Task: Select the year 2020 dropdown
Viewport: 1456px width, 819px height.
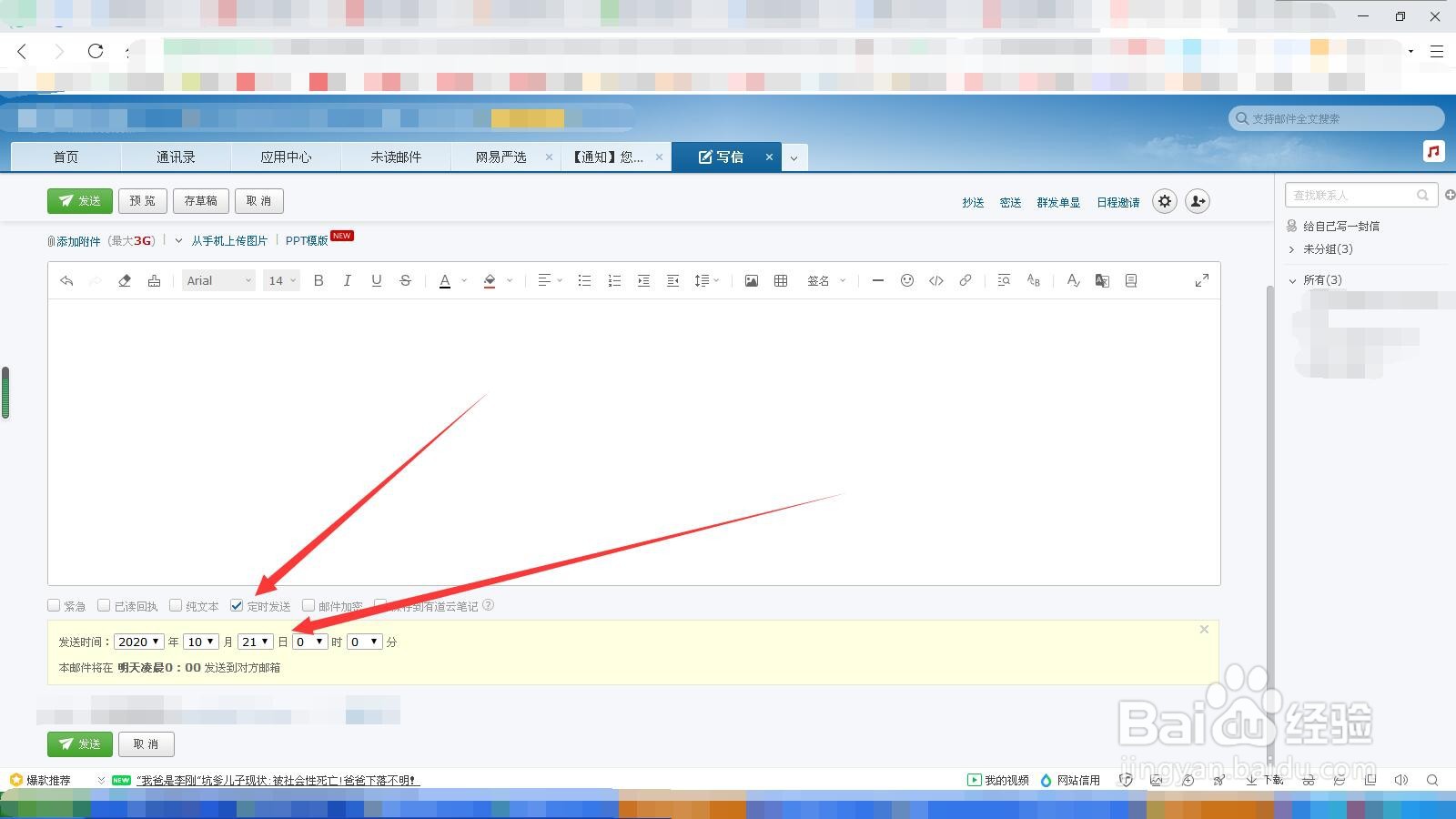Action: (139, 642)
